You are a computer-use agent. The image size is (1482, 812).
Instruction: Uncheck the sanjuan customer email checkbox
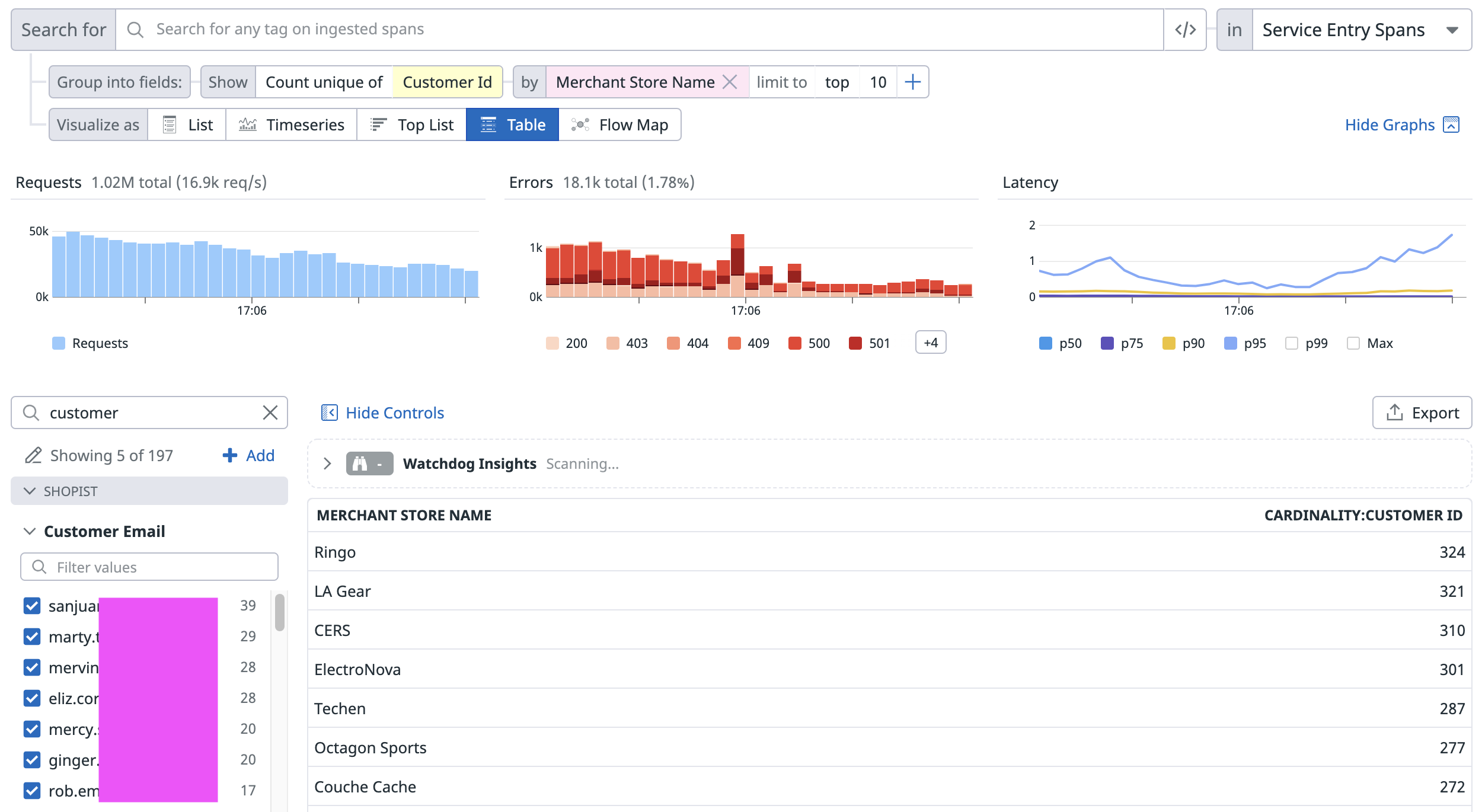(32, 606)
